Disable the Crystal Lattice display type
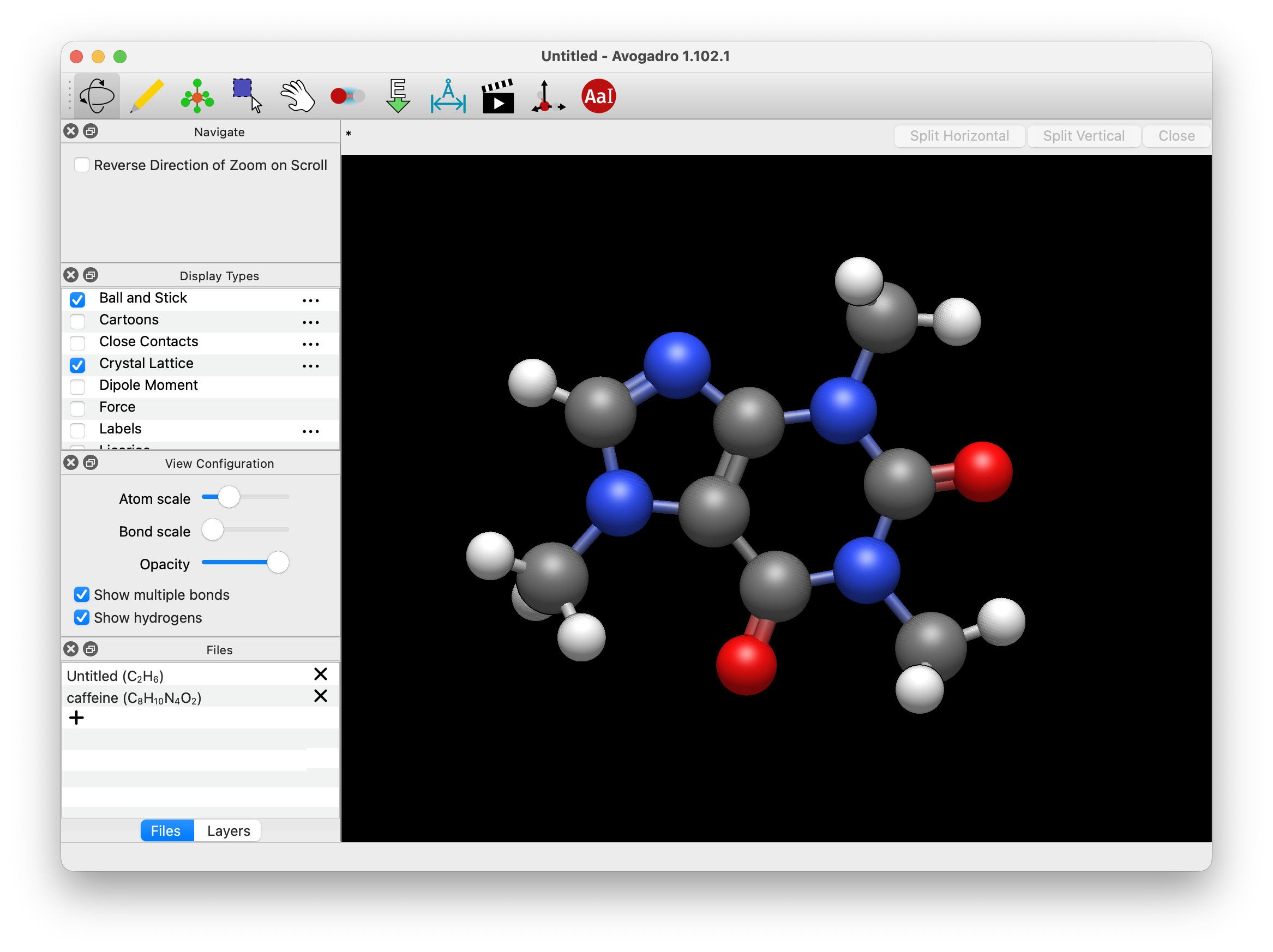 (x=77, y=365)
